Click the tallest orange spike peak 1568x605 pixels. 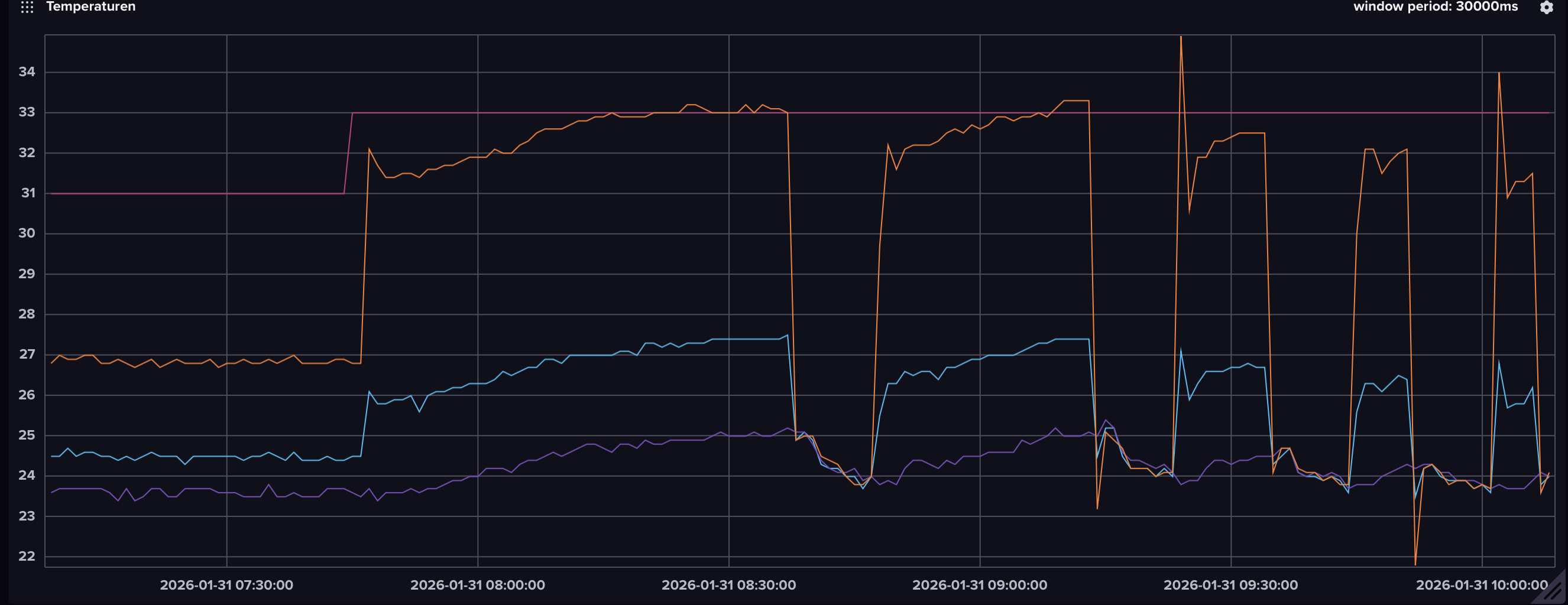[x=1181, y=38]
